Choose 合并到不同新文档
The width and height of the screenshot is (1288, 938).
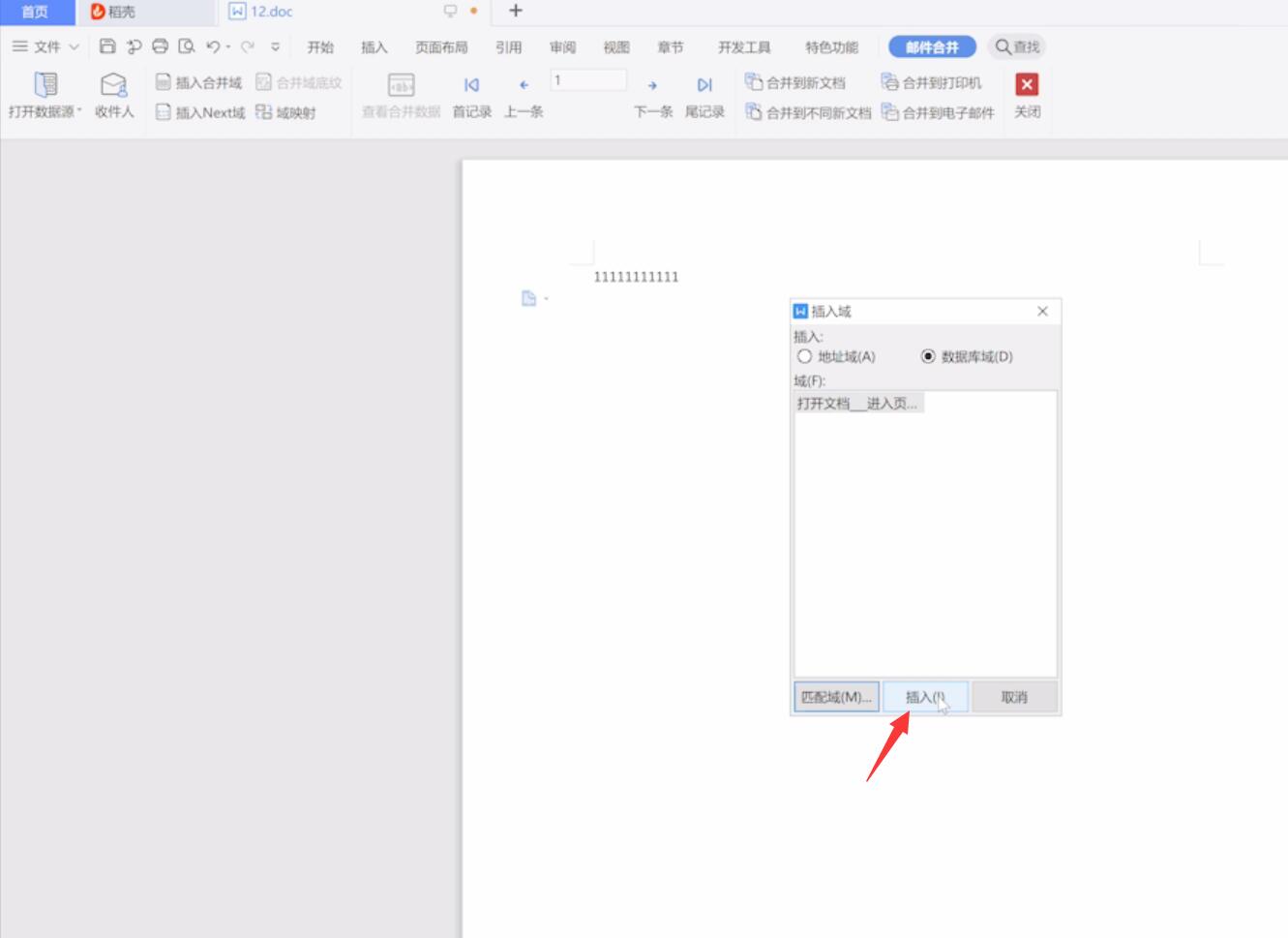pyautogui.click(x=808, y=112)
